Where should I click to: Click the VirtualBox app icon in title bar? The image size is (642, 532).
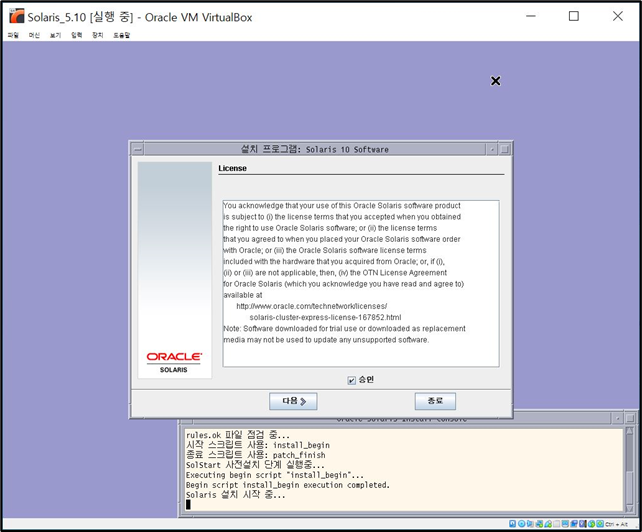tap(17, 16)
